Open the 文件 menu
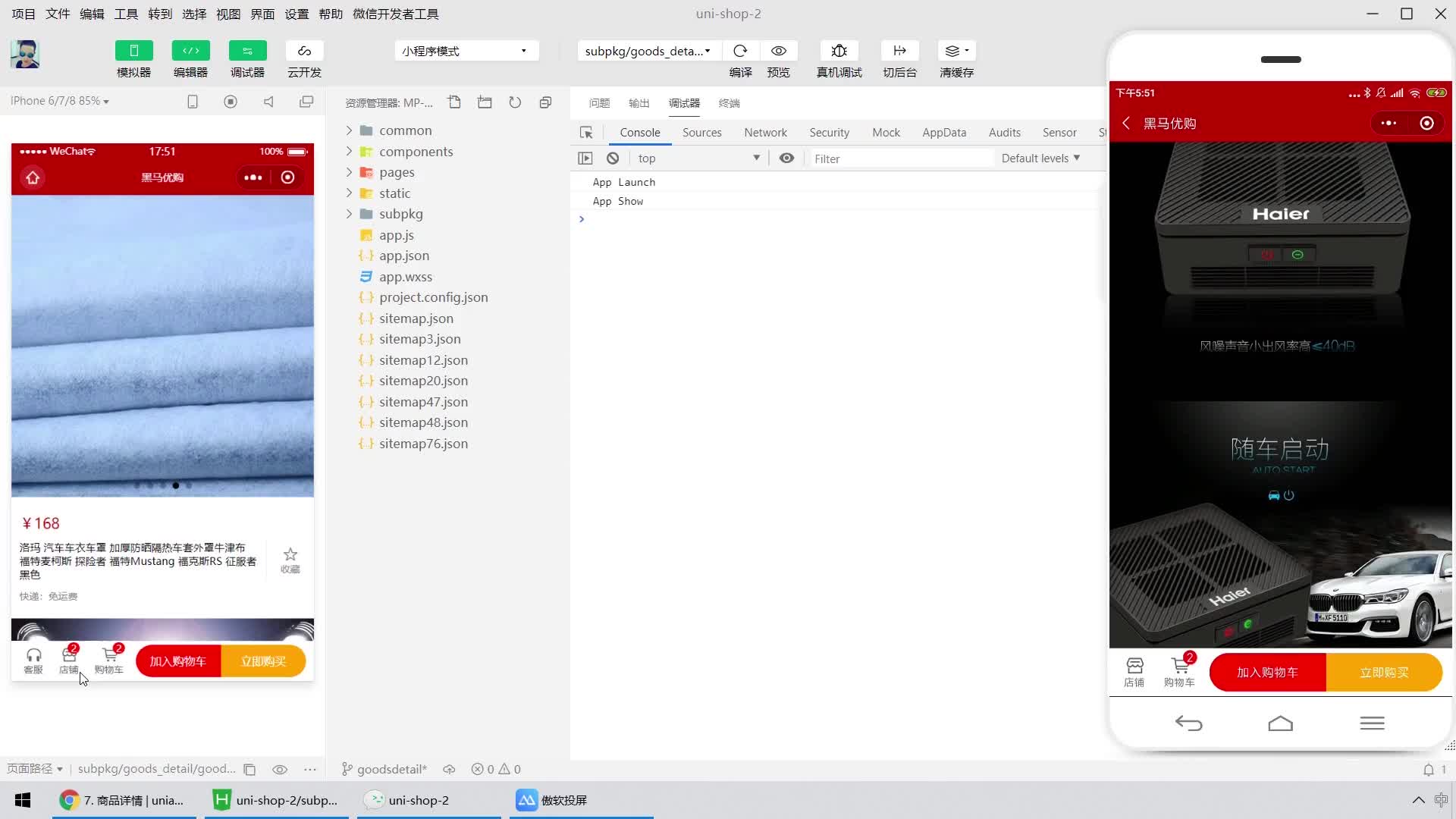This screenshot has width=1456, height=819. [x=58, y=14]
